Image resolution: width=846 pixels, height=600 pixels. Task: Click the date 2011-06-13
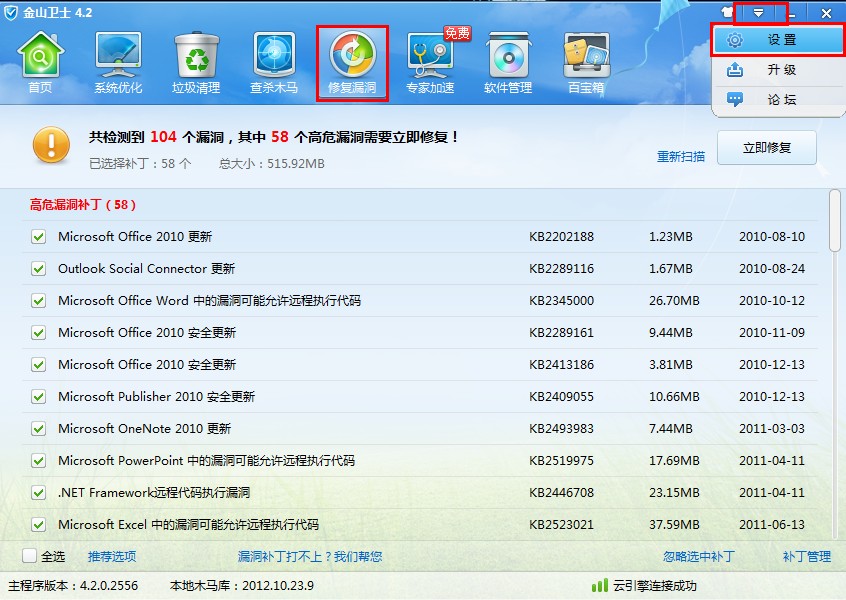(772, 524)
